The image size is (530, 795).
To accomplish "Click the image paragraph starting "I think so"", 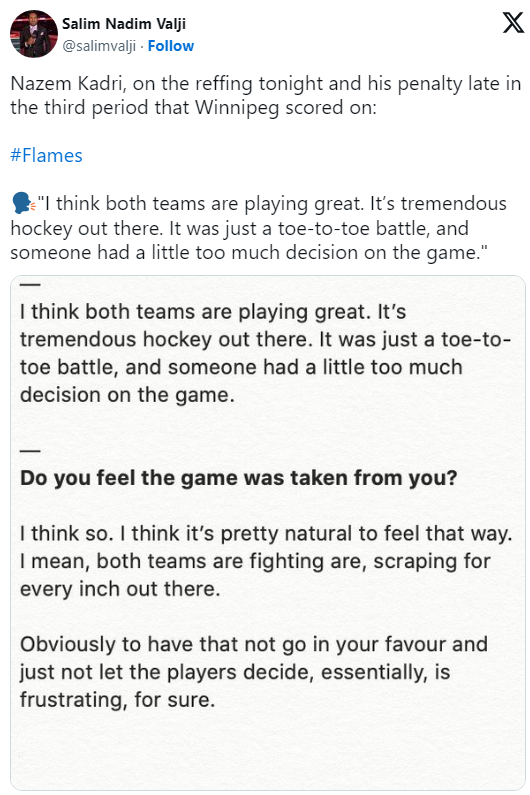I will (x=266, y=561).
